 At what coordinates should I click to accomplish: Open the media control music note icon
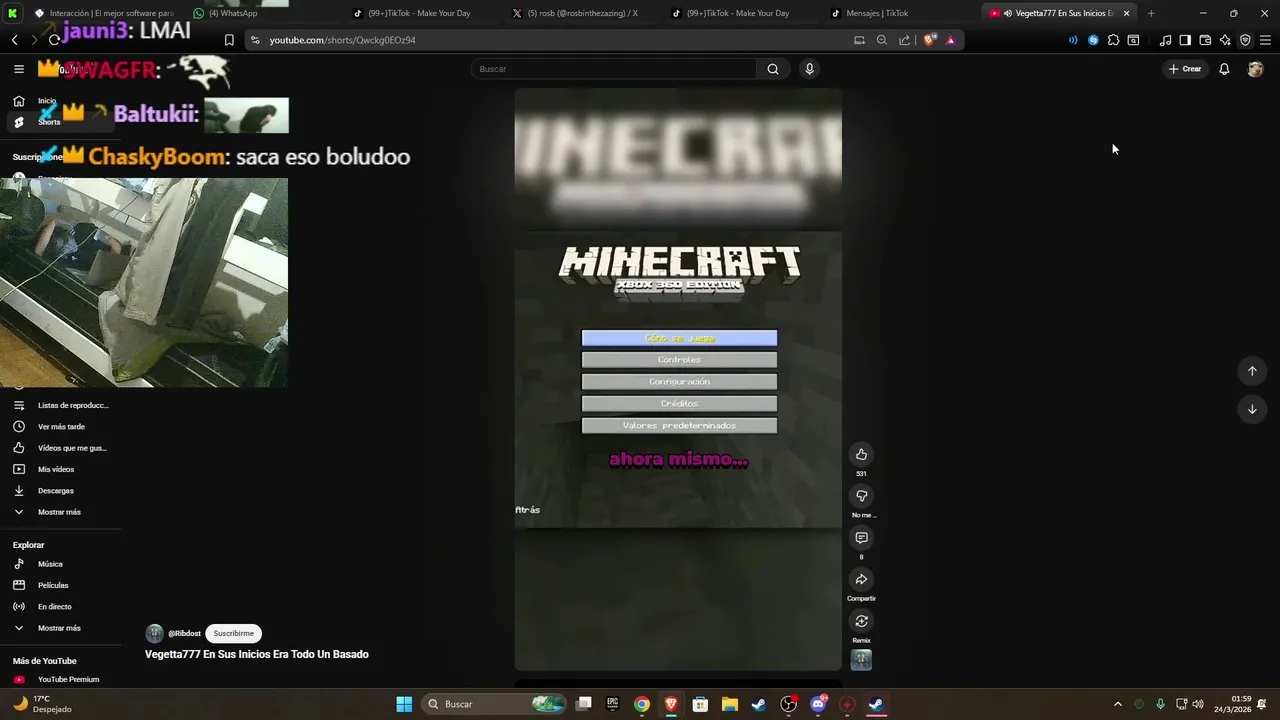[1165, 40]
